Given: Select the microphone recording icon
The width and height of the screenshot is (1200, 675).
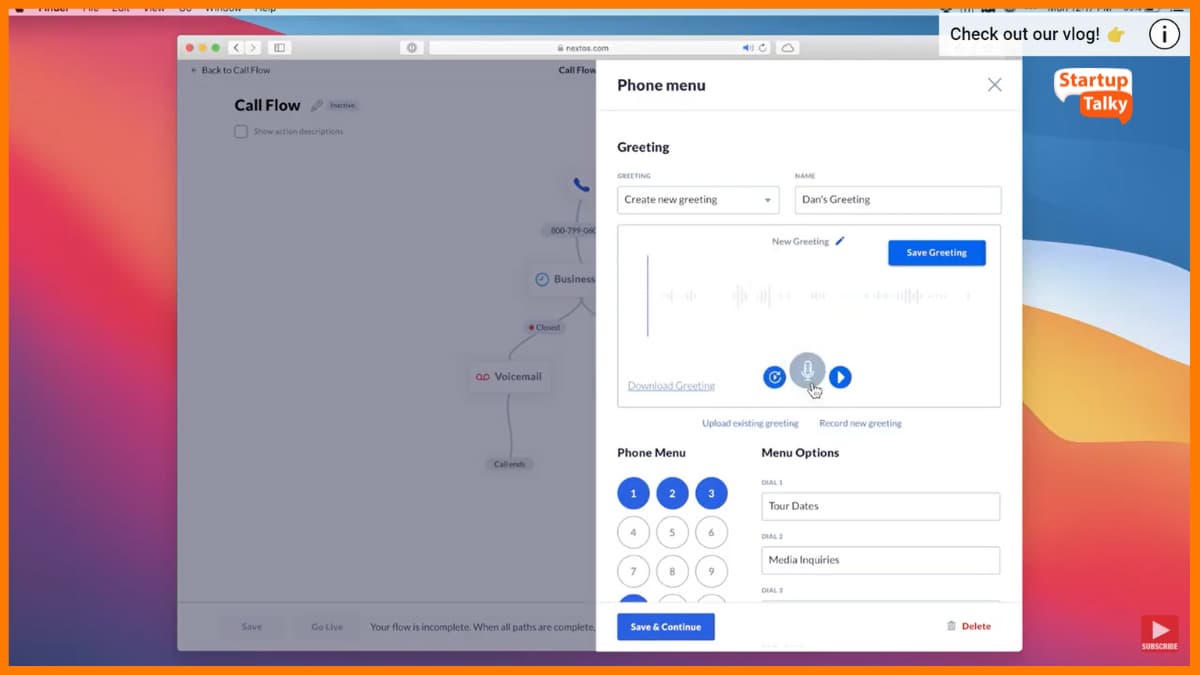Looking at the screenshot, I should pyautogui.click(x=807, y=370).
